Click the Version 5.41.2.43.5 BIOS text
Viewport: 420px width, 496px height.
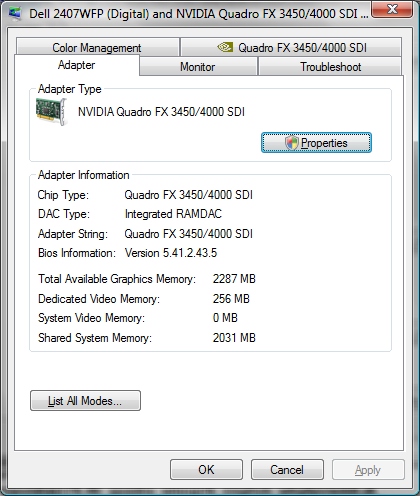click(x=171, y=253)
